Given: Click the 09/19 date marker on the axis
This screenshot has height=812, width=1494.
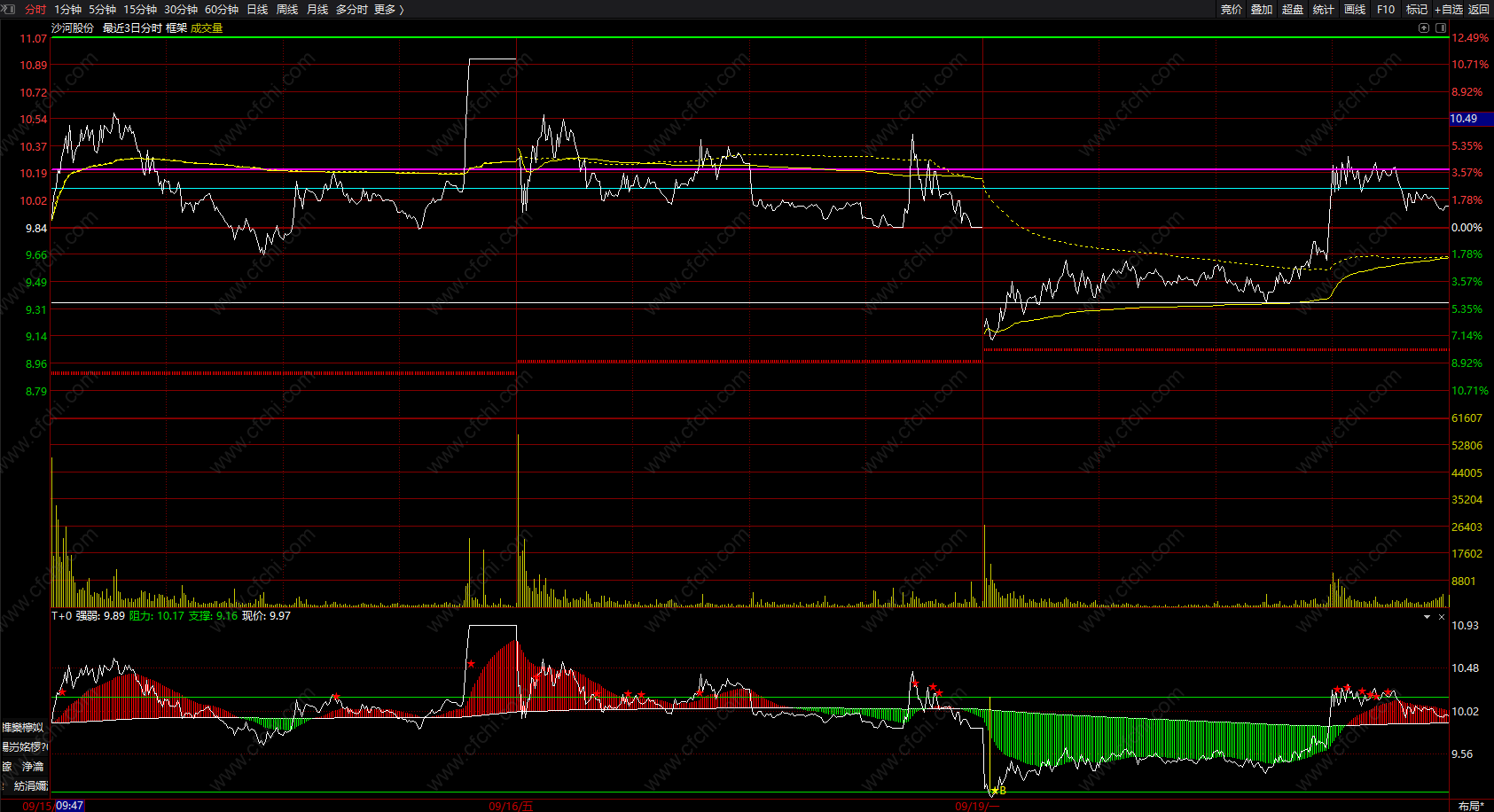Looking at the screenshot, I should [x=977, y=806].
